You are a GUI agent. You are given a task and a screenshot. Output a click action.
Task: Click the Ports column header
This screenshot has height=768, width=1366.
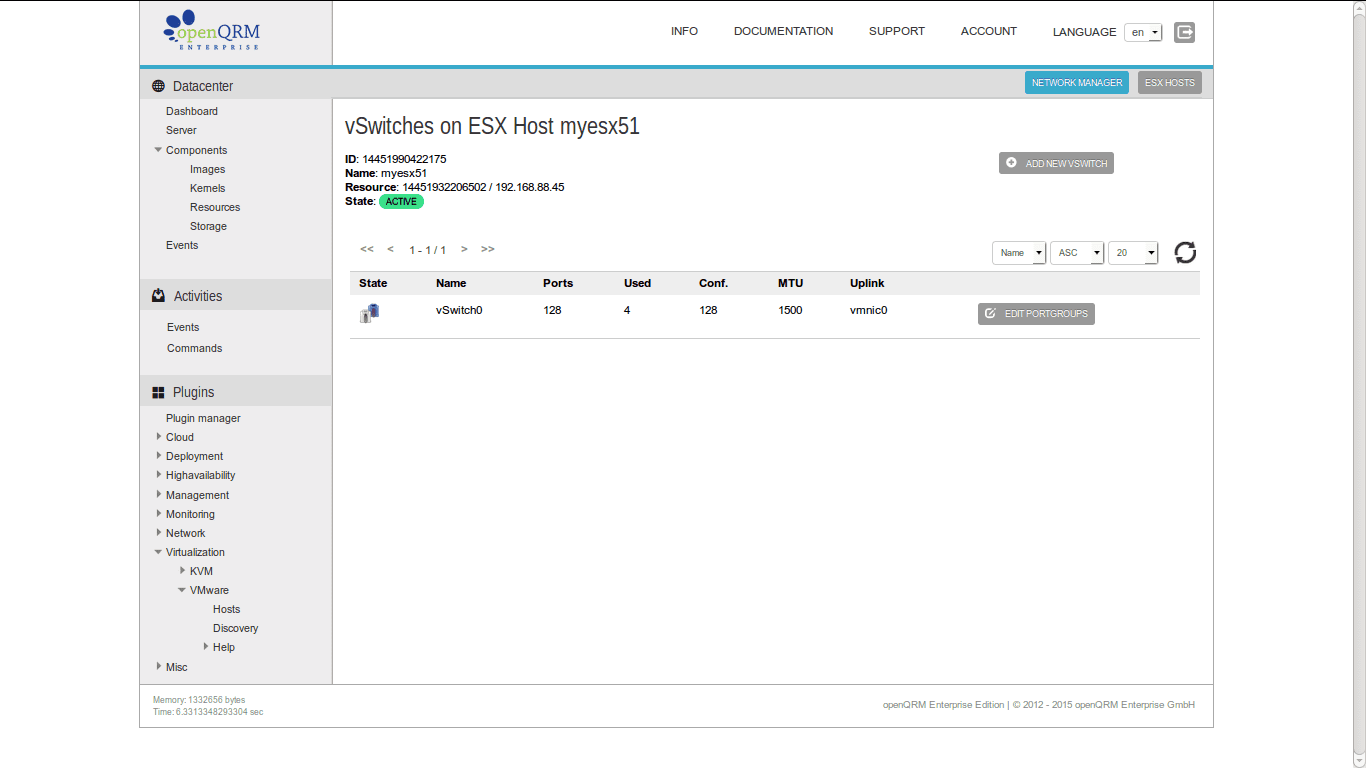[x=558, y=283]
